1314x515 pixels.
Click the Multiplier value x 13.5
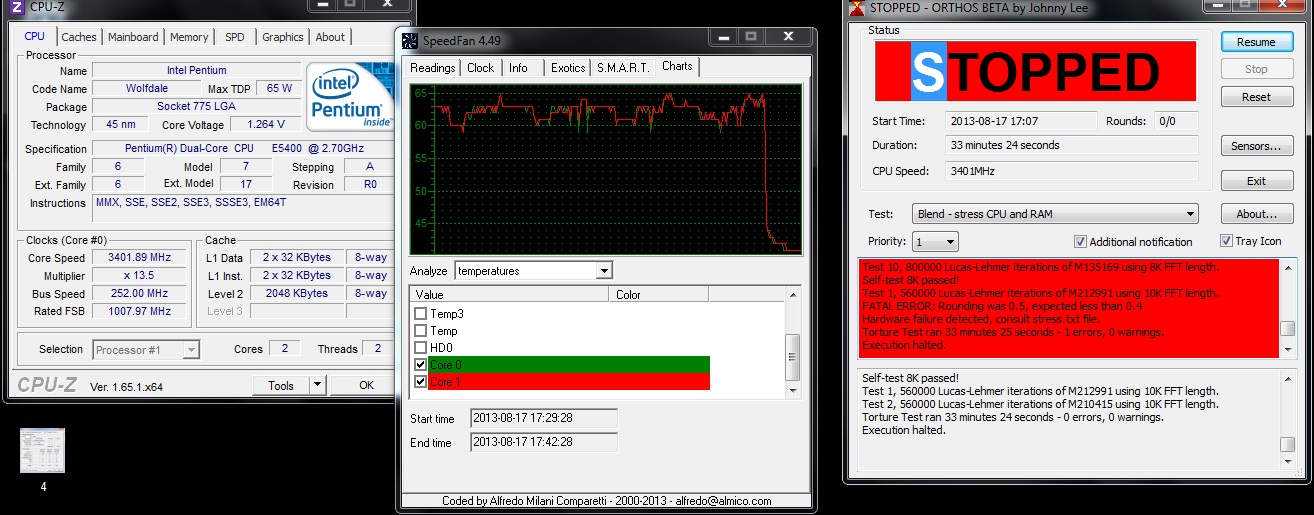[x=141, y=275]
